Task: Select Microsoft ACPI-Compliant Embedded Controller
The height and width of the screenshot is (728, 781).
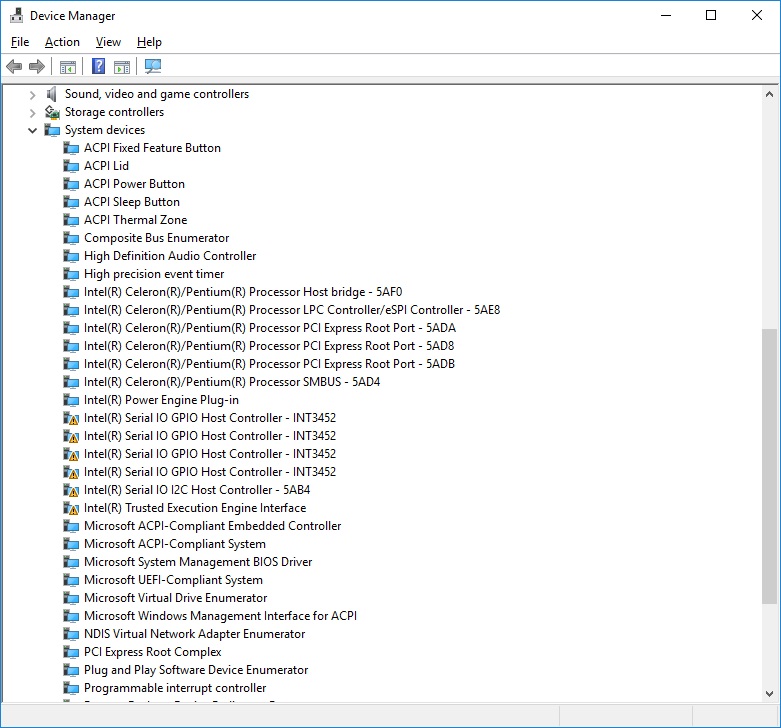Action: (212, 526)
